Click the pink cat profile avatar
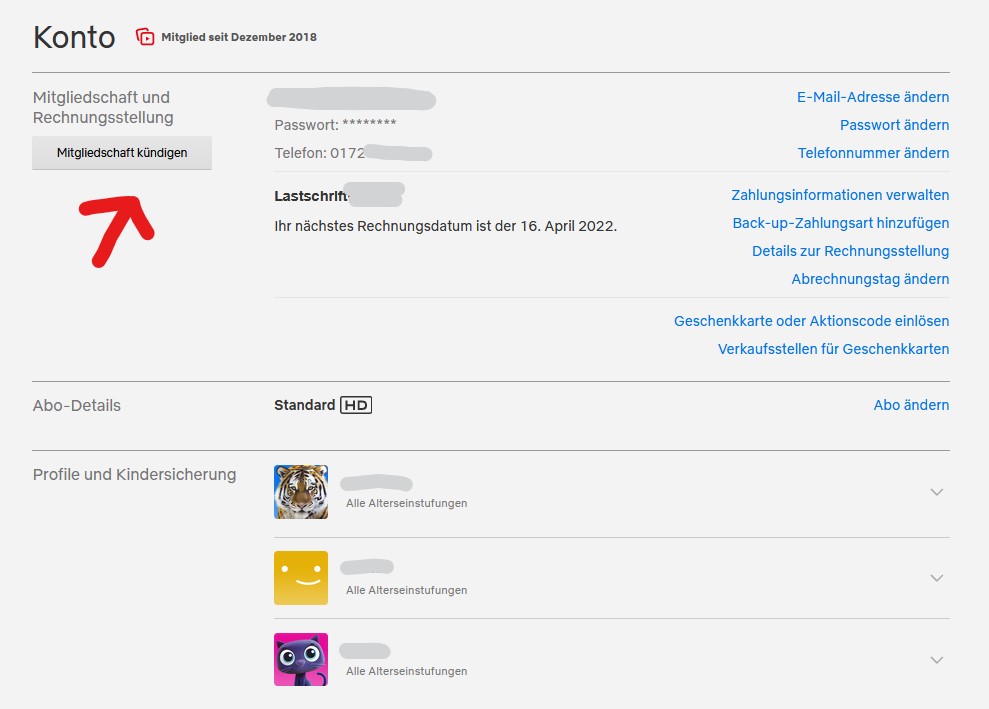Screen dimensions: 989x709 tap(301, 659)
